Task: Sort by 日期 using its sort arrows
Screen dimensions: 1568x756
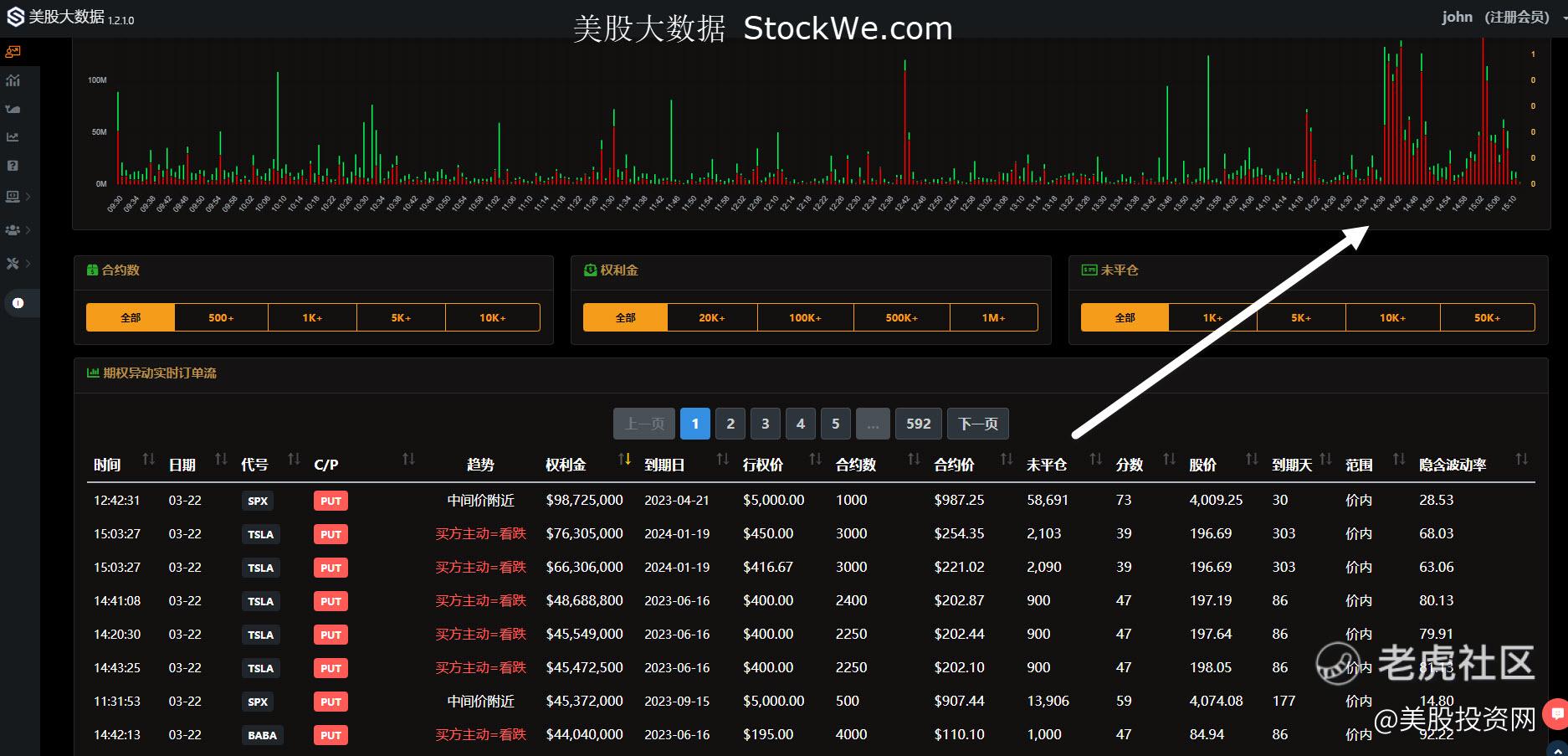Action: pos(221,459)
